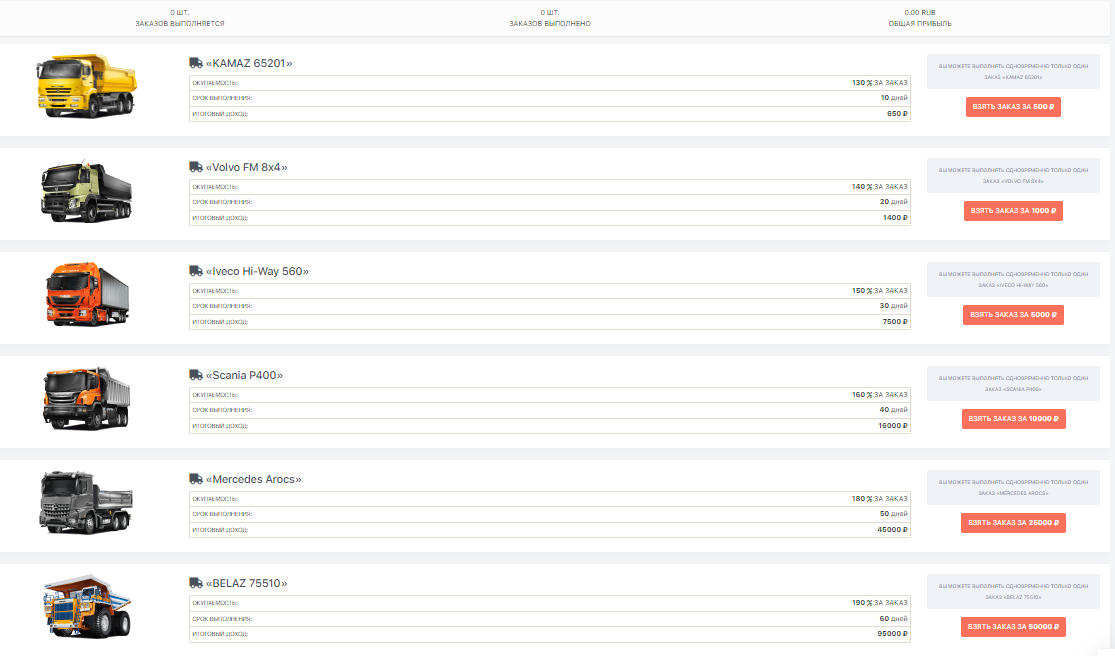Click the truck icon beside Mercedes Arocs
Image resolution: width=1115 pixels, height=656 pixels.
click(x=196, y=479)
